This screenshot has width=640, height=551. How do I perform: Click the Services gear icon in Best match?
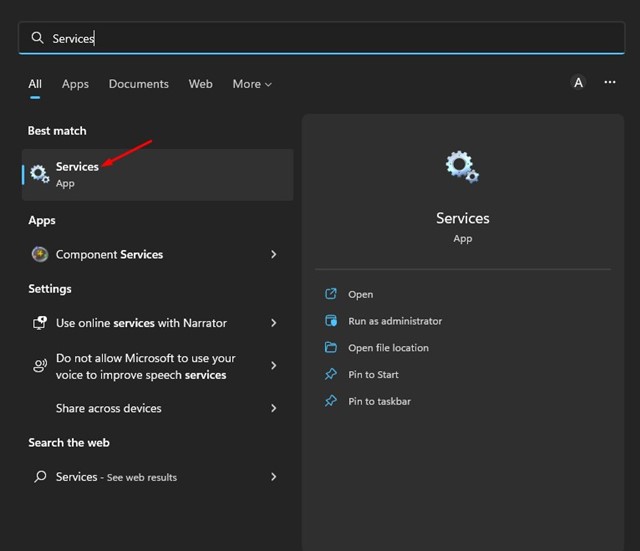pos(40,174)
